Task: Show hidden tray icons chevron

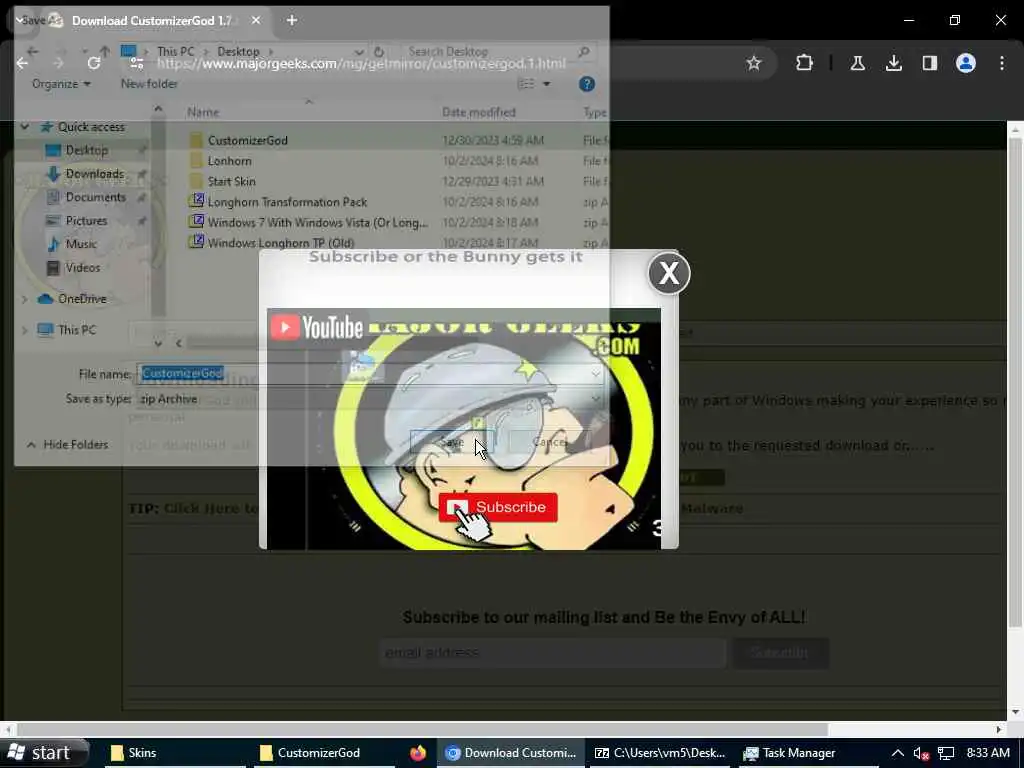Action: pos(898,754)
